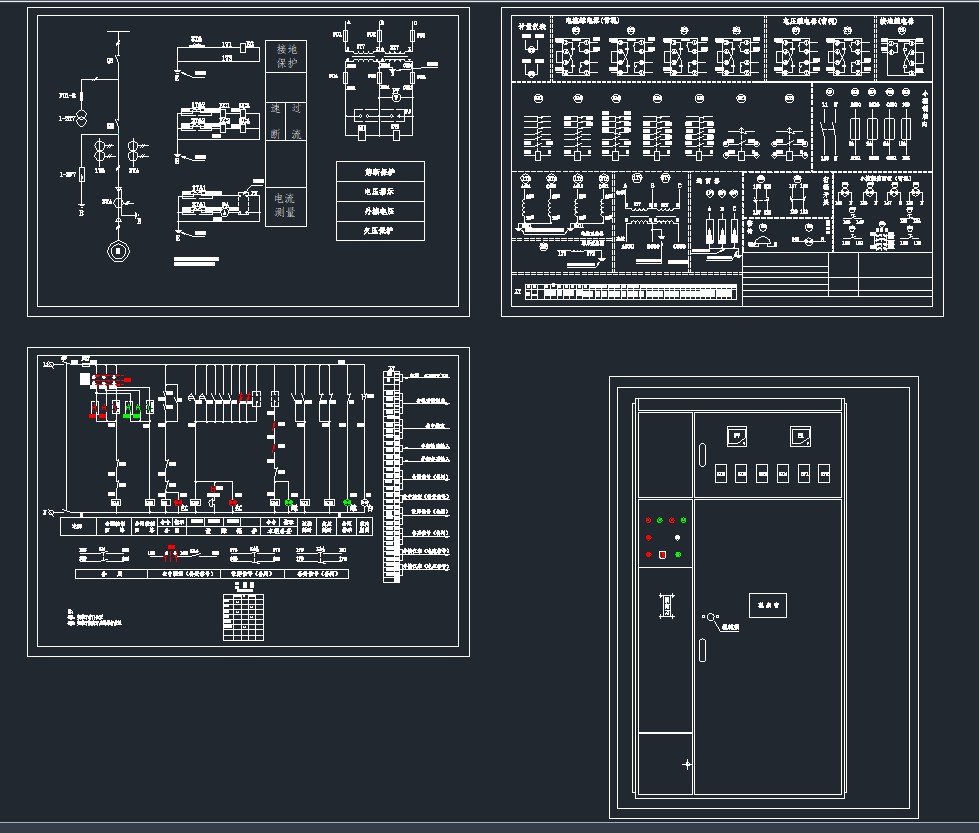979x833 pixels.
Task: Select the right meter on cabinet top panel
Action: (799, 436)
